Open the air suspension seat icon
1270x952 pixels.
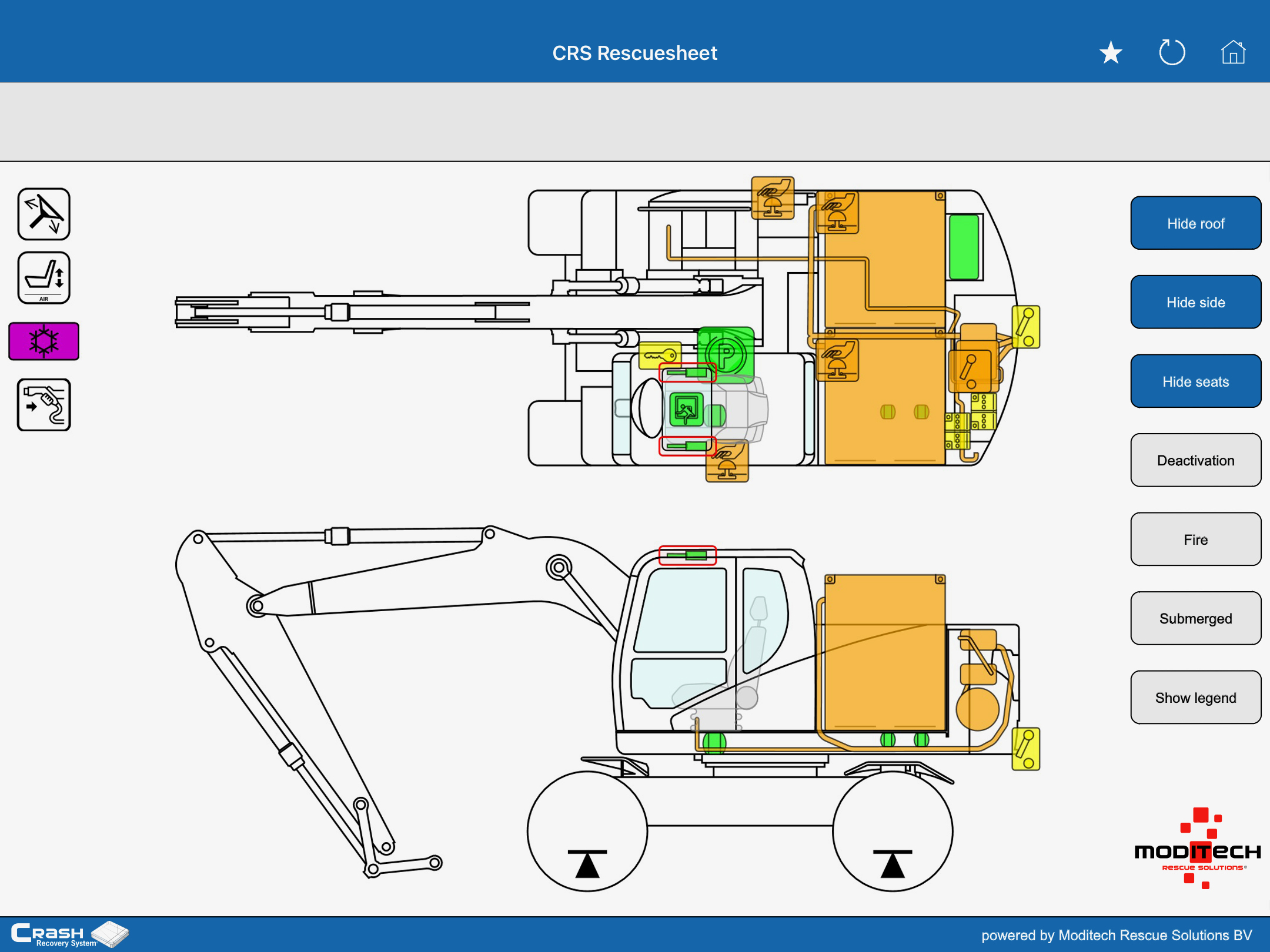(x=44, y=278)
